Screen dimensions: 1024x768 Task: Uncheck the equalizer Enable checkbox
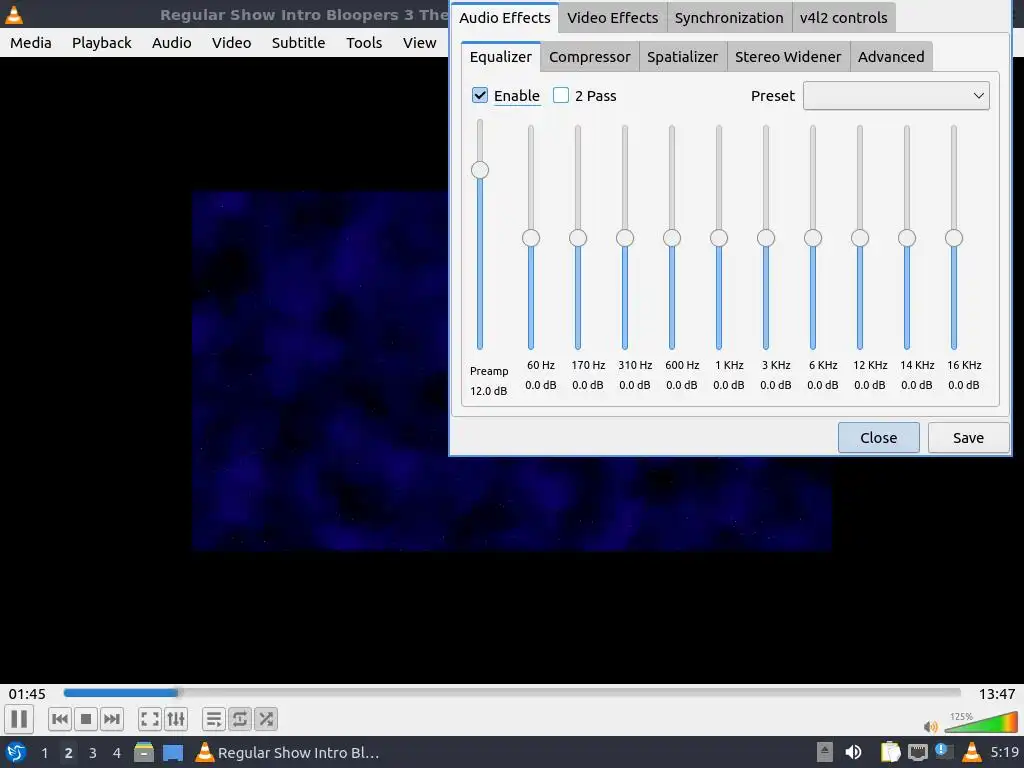coord(480,95)
